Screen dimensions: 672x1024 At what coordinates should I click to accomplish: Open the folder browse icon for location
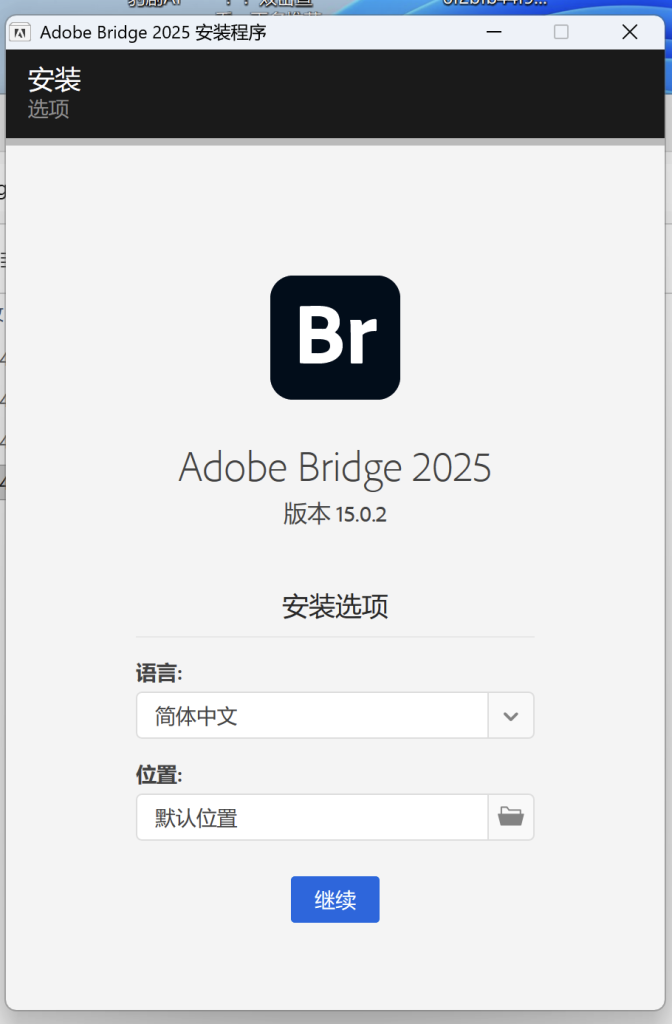coord(511,817)
